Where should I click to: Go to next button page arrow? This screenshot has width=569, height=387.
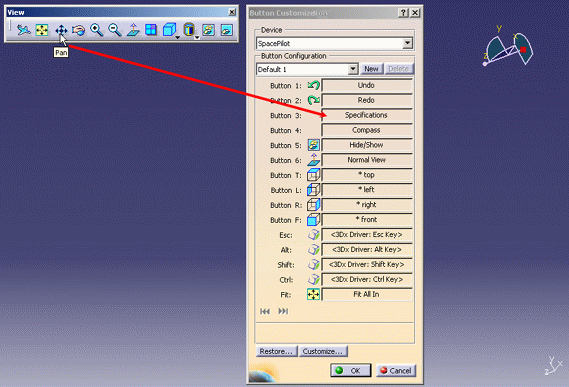(283, 311)
